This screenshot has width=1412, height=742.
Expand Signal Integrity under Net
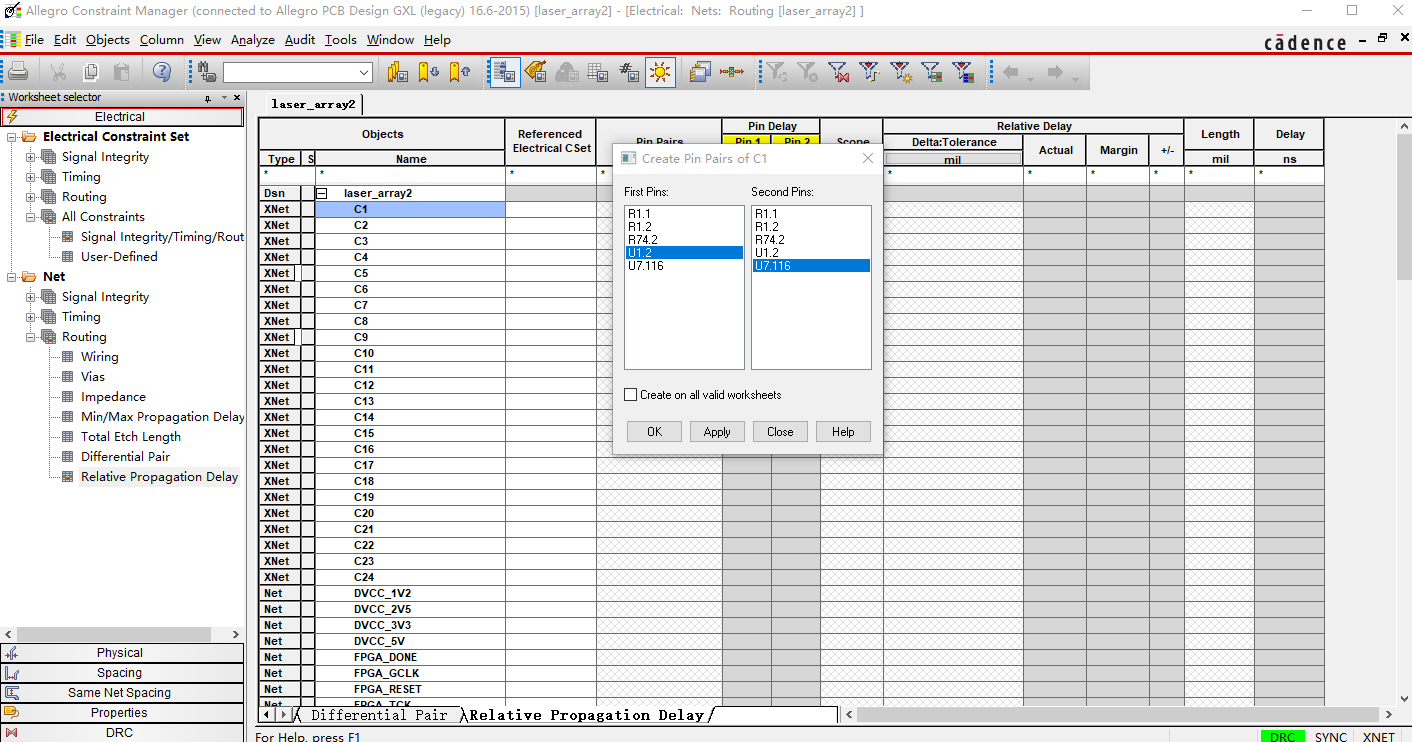[31, 297]
